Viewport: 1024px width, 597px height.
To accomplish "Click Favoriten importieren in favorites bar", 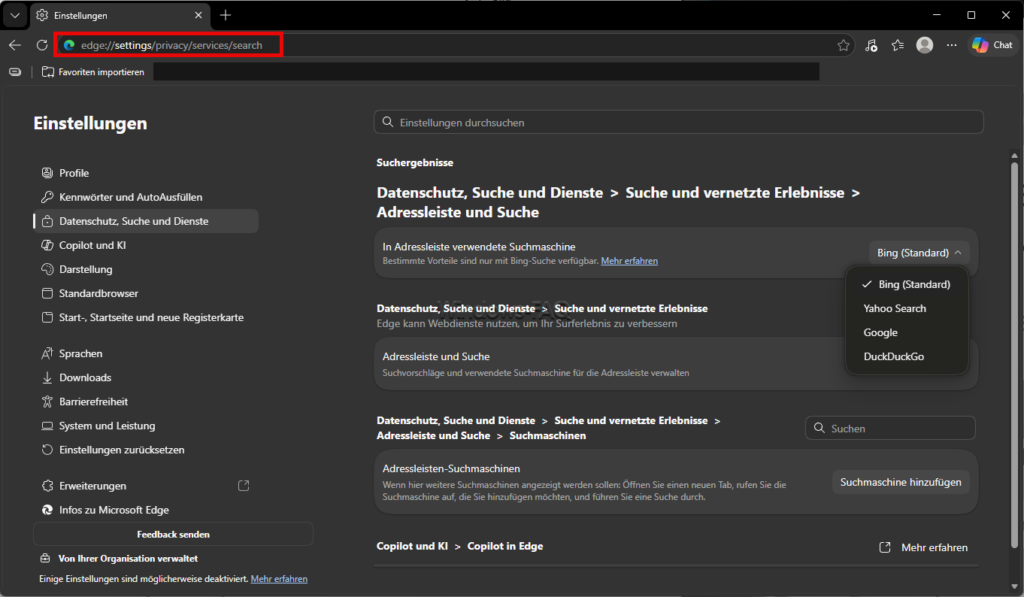I will pos(93,72).
